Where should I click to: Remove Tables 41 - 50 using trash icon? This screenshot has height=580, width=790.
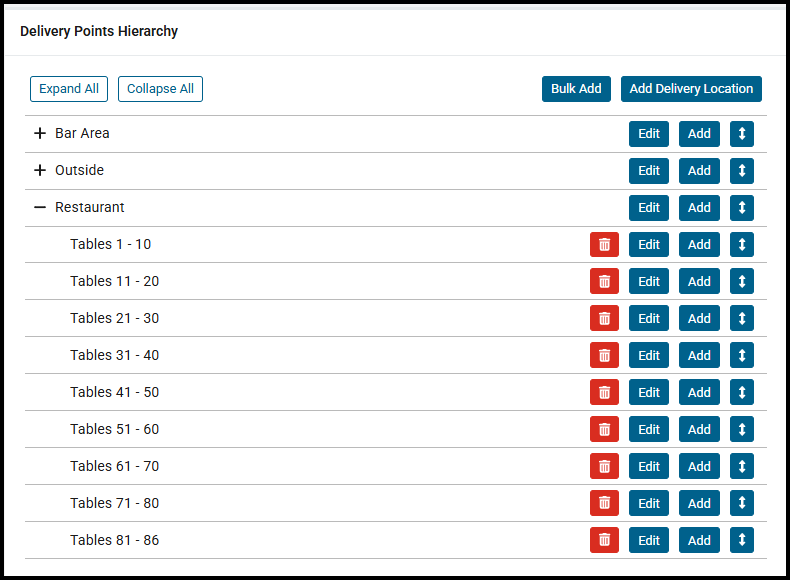click(604, 393)
